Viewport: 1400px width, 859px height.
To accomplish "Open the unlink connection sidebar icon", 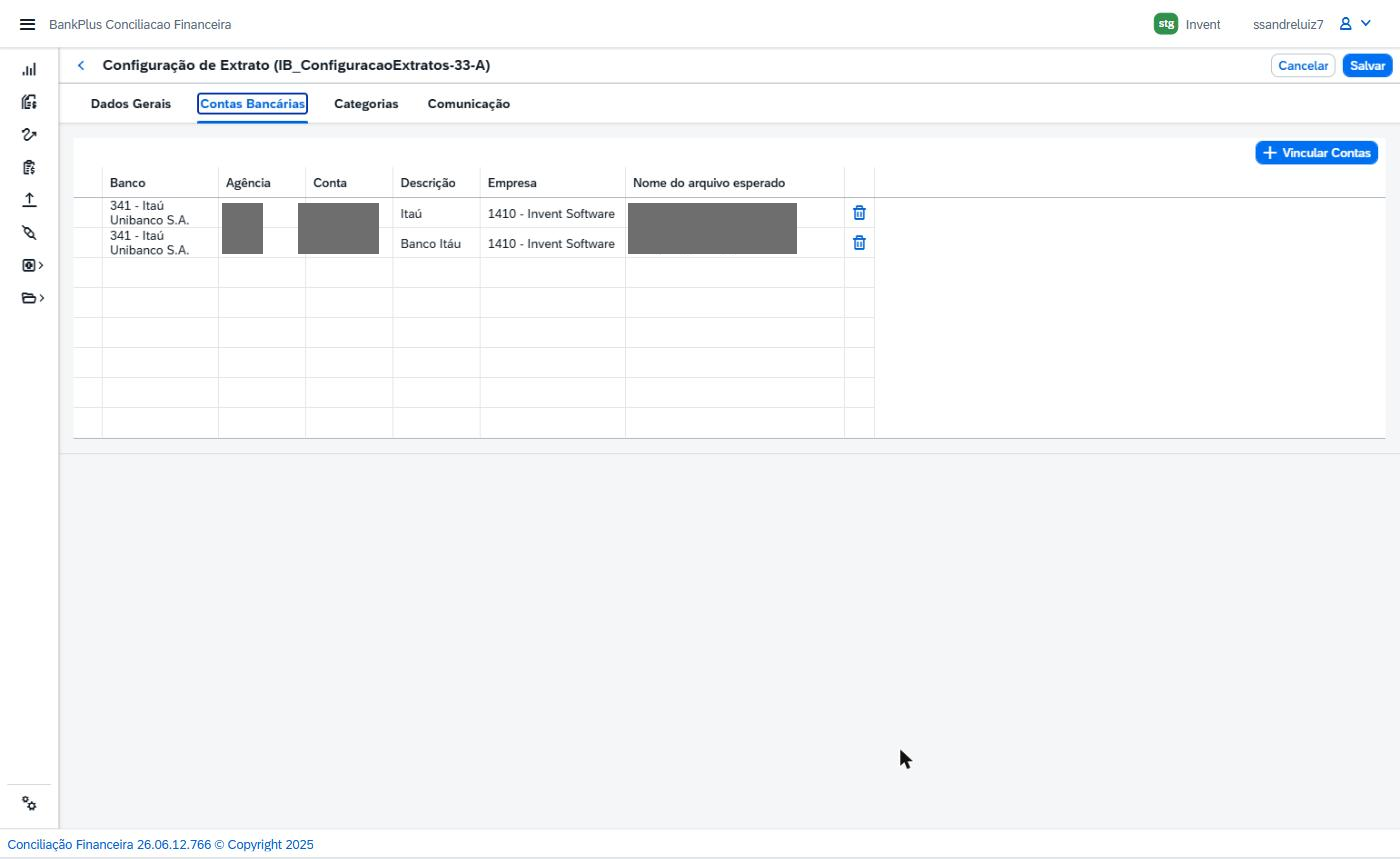I will pyautogui.click(x=29, y=232).
